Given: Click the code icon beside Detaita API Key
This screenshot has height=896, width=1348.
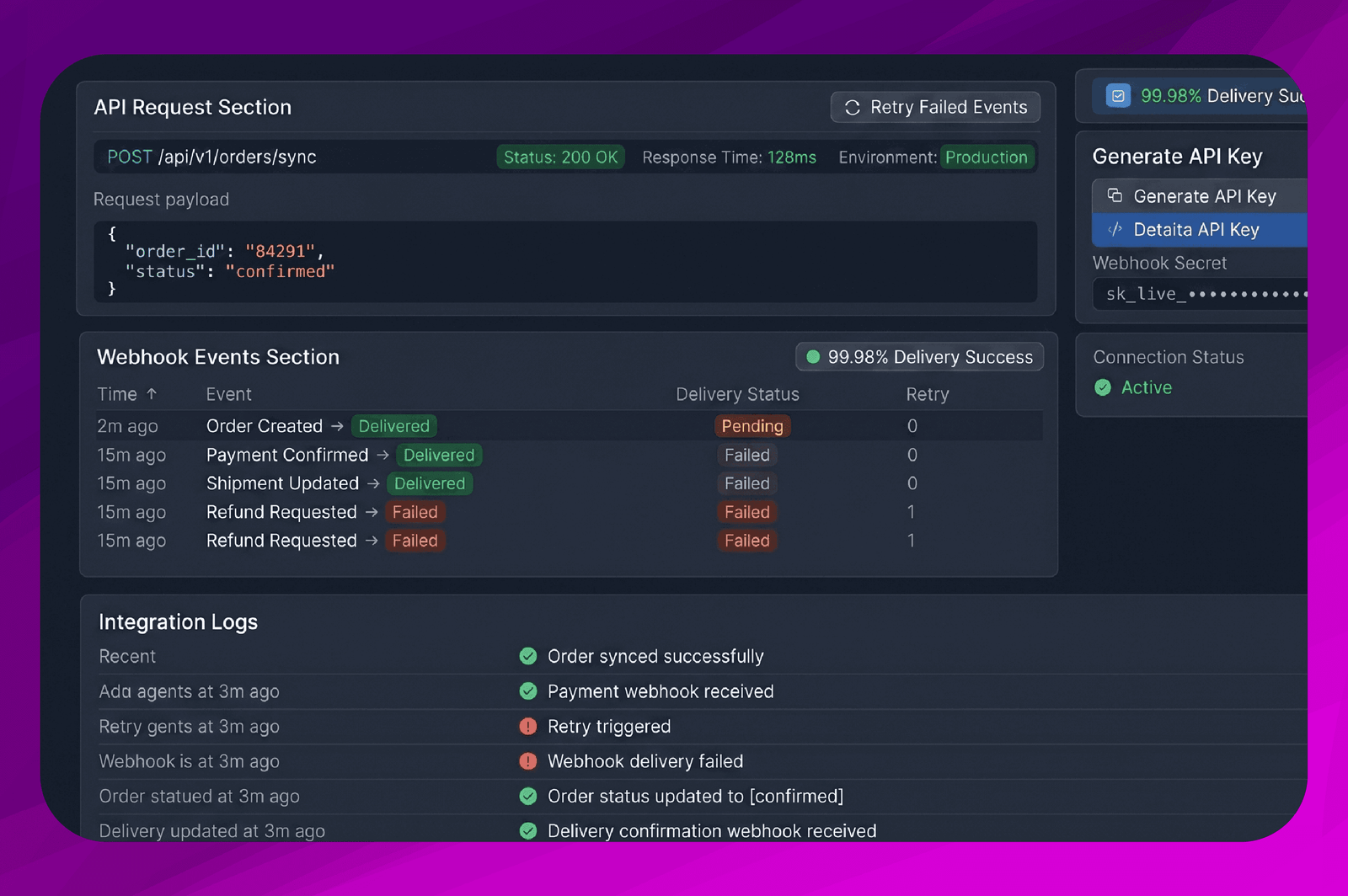Looking at the screenshot, I should click(1115, 229).
